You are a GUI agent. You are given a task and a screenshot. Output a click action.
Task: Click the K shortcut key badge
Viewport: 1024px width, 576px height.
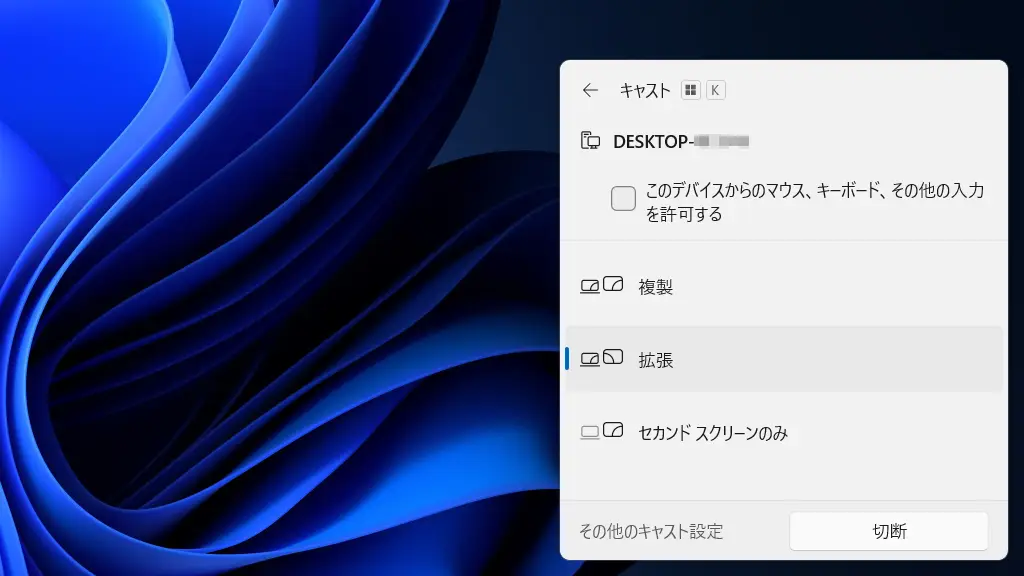click(x=715, y=90)
